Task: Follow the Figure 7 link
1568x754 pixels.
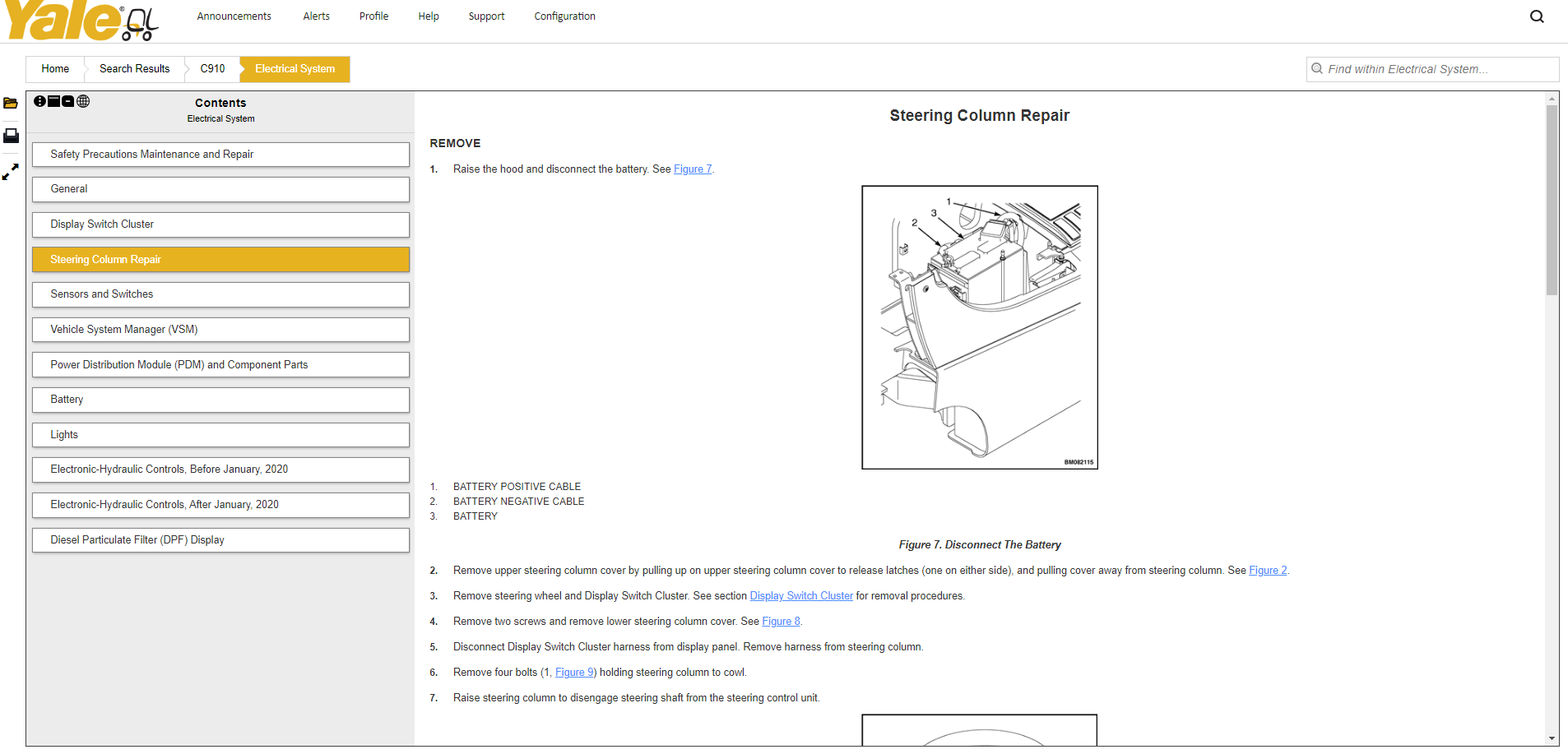Action: (693, 169)
